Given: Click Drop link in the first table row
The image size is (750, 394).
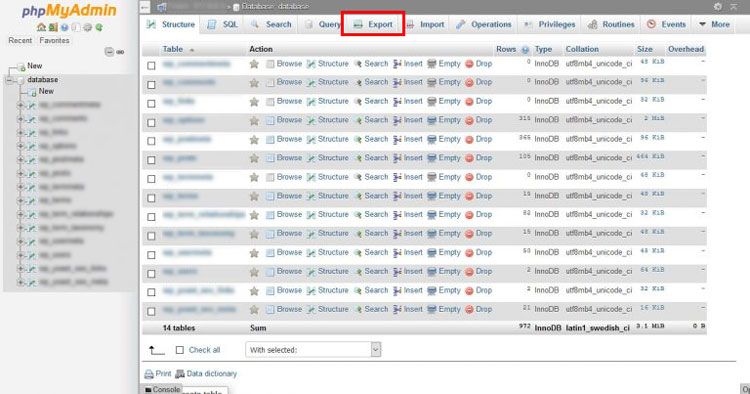Looking at the screenshot, I should point(484,64).
